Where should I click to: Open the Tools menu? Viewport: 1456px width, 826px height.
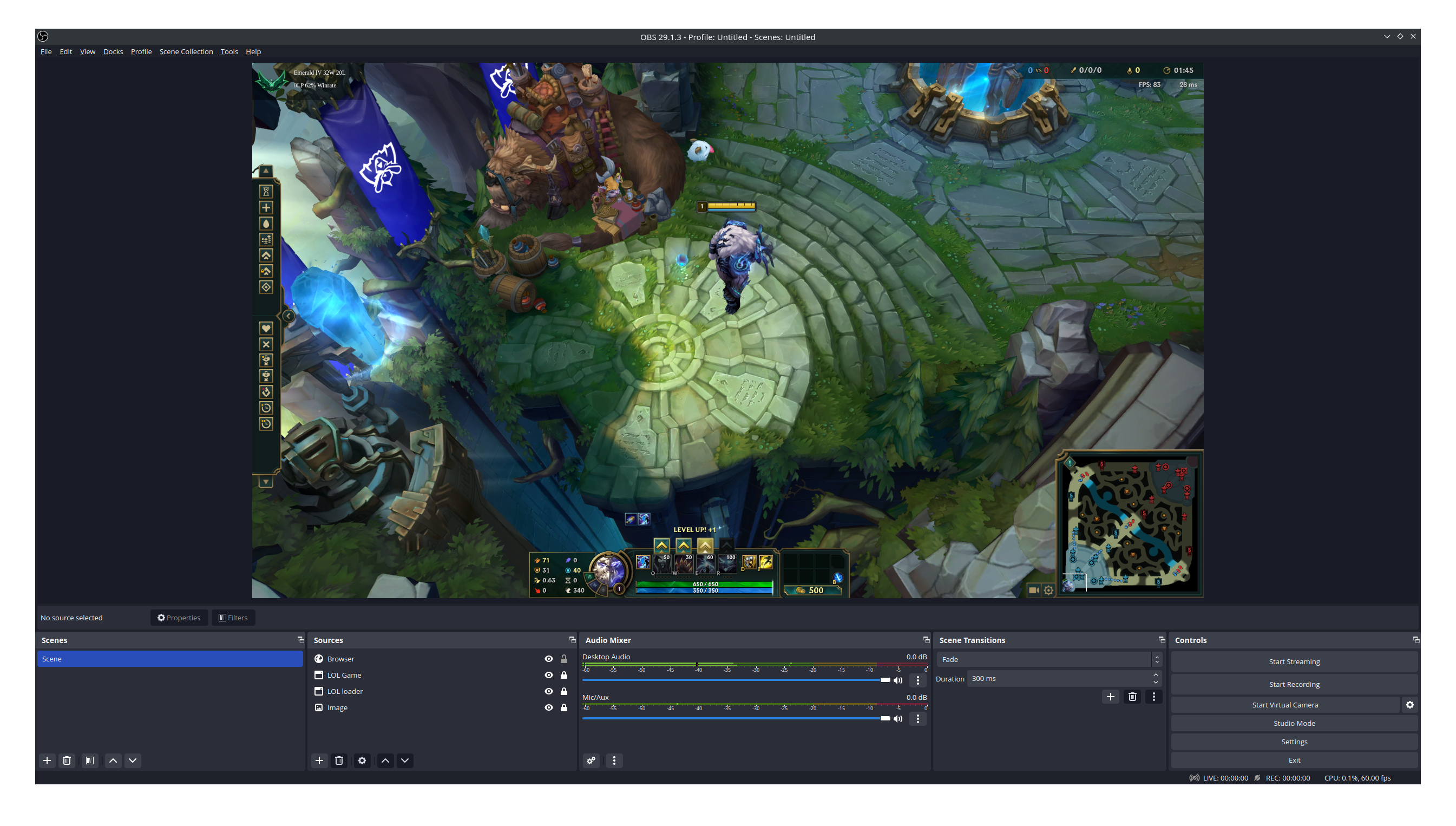click(229, 51)
